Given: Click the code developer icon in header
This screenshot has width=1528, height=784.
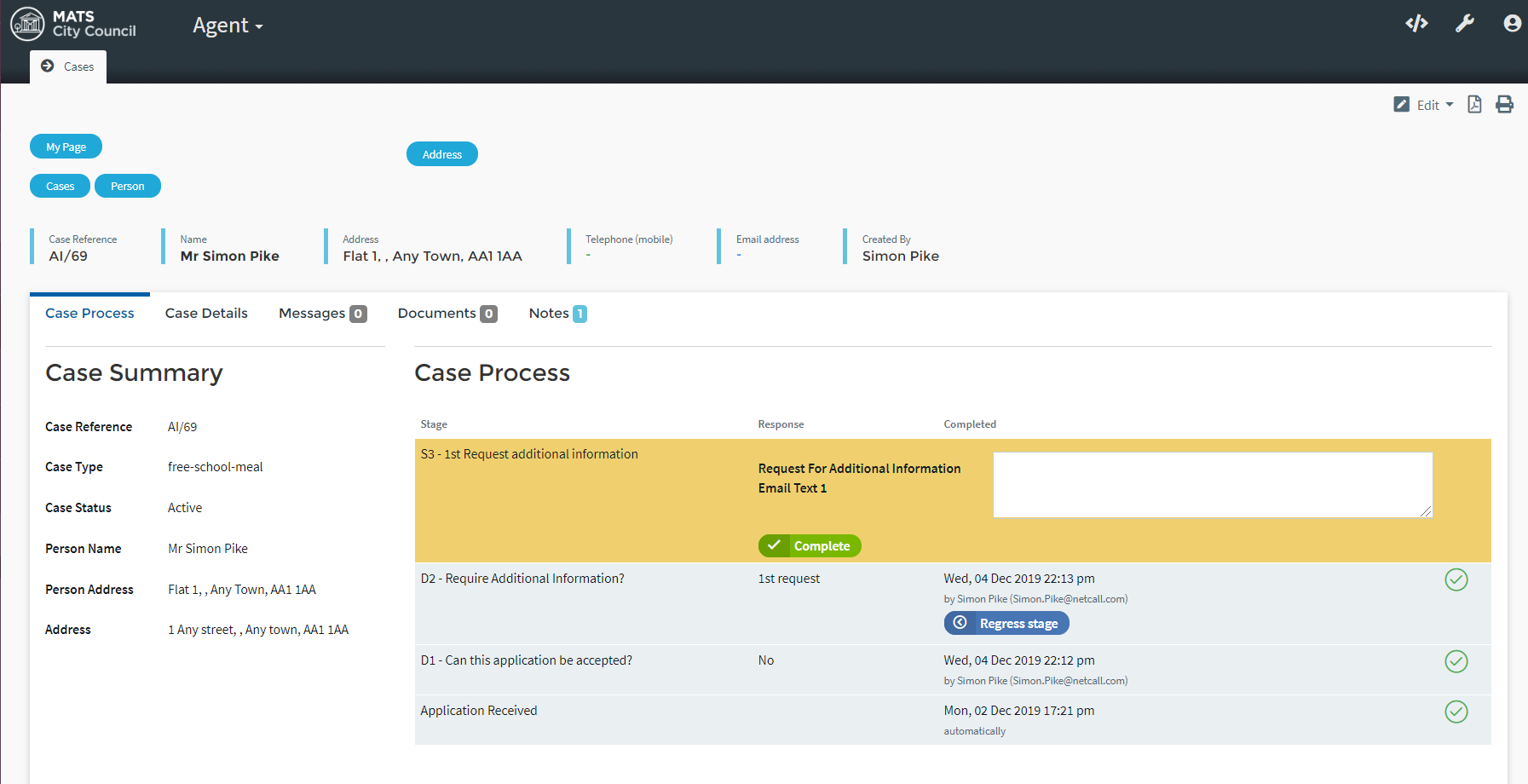Looking at the screenshot, I should tap(1416, 24).
